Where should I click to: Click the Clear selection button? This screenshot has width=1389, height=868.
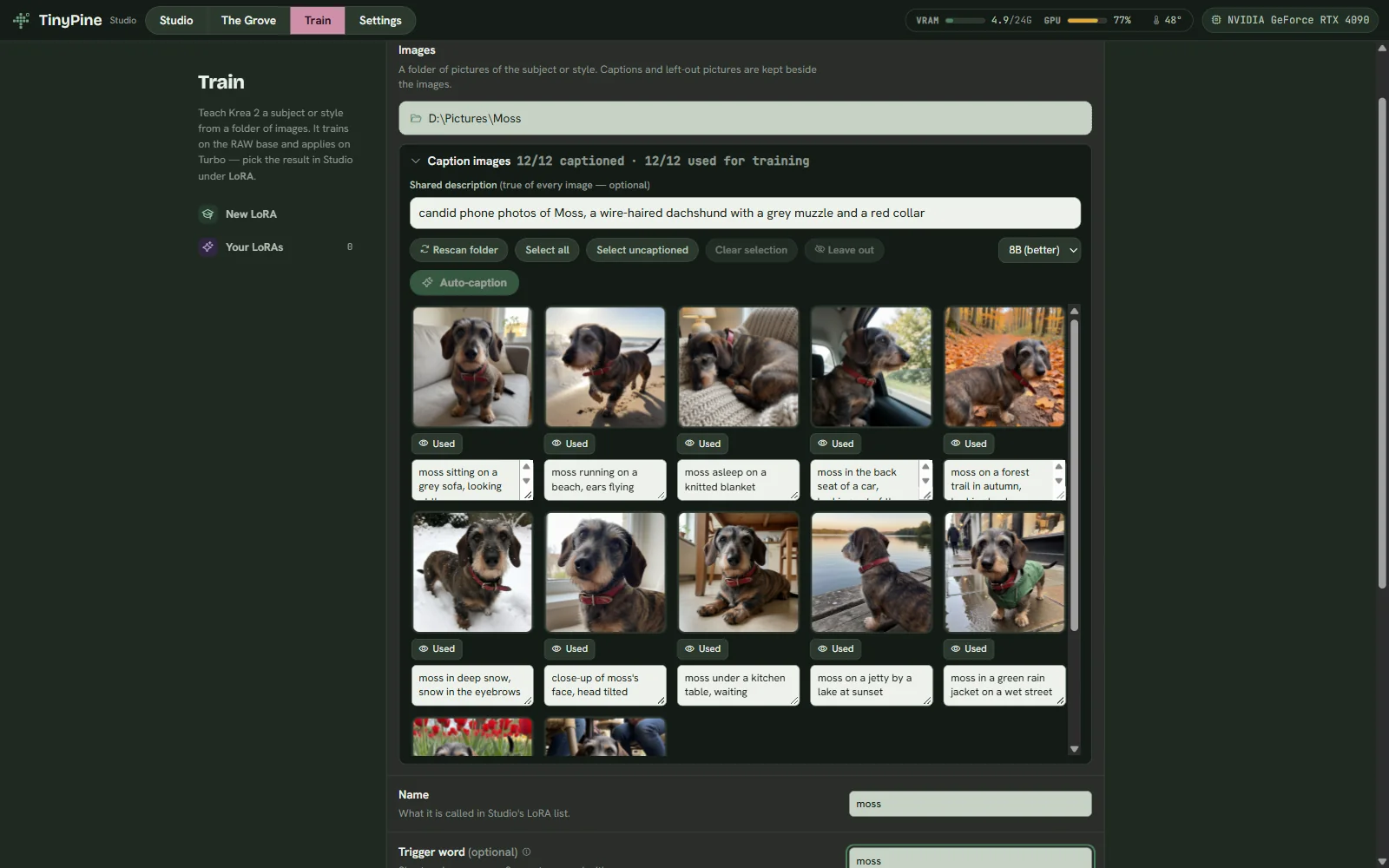click(751, 250)
